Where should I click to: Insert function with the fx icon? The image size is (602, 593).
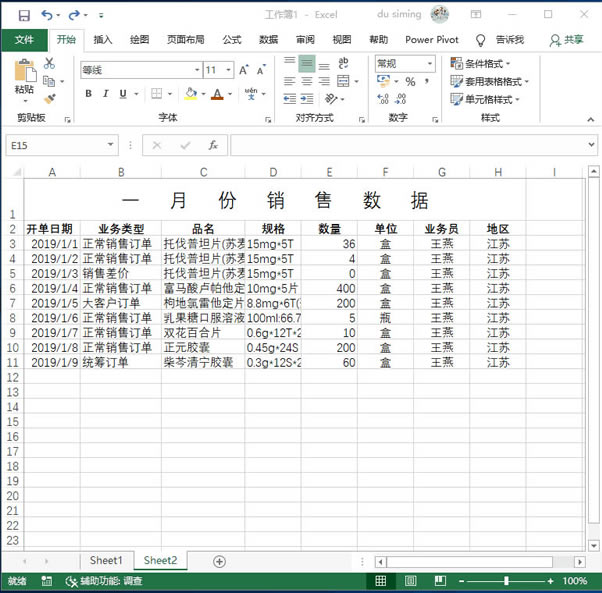pyautogui.click(x=213, y=145)
